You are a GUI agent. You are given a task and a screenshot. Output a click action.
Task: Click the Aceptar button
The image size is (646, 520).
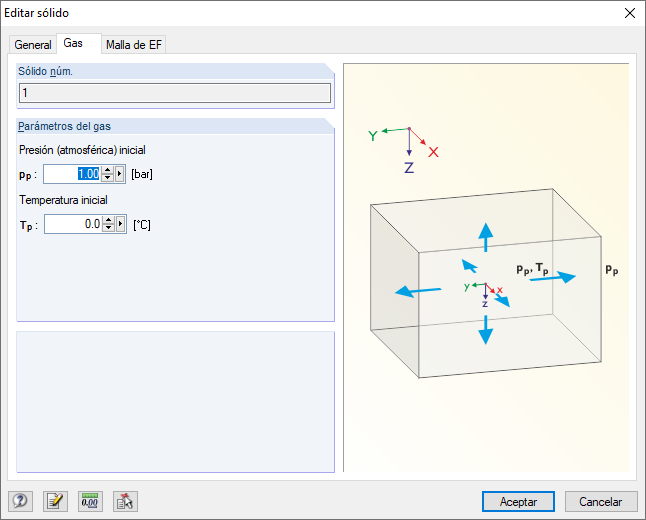pyautogui.click(x=518, y=501)
